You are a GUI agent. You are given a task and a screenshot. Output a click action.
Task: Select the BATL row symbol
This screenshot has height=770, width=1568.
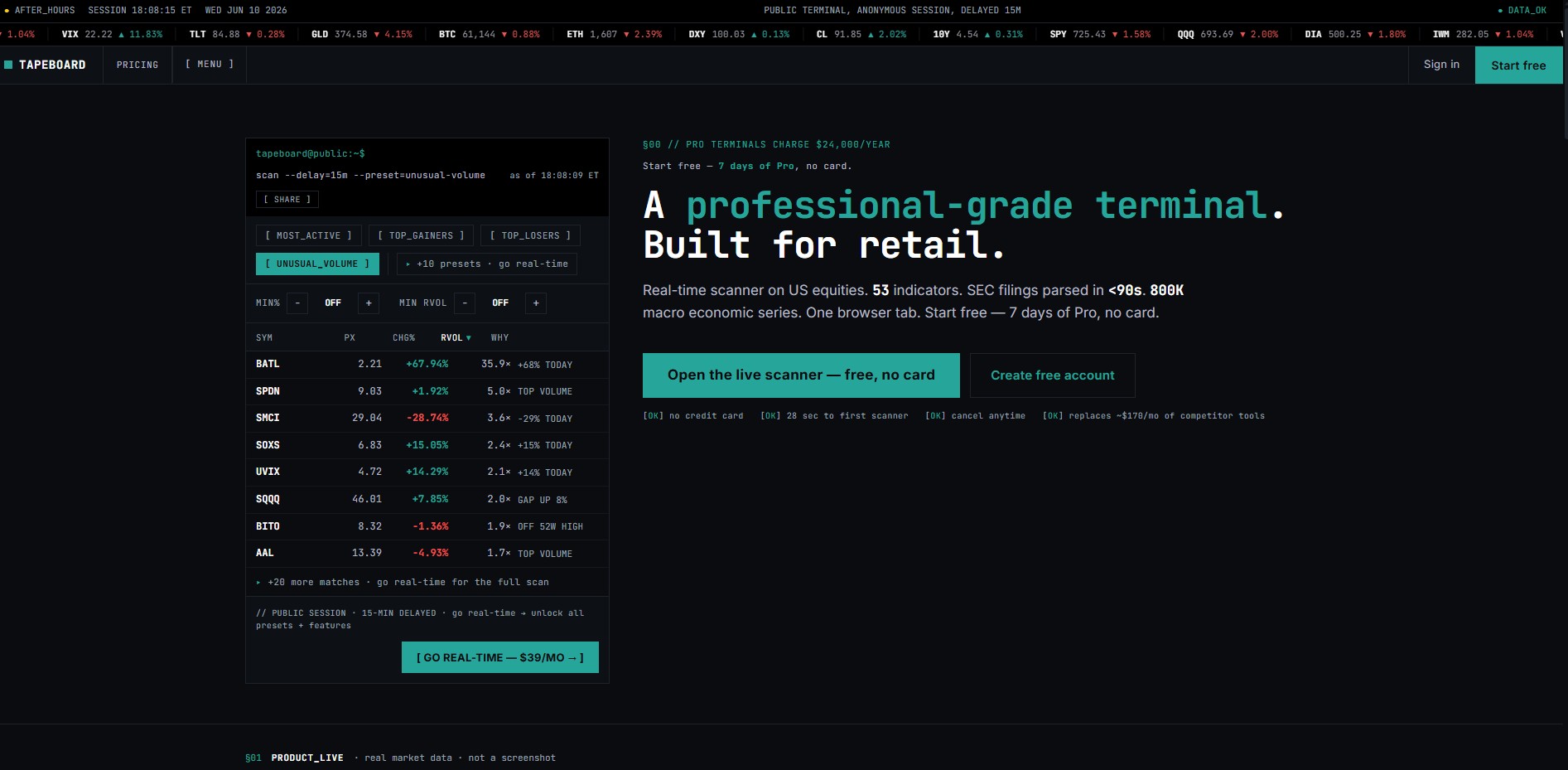pyautogui.click(x=268, y=364)
